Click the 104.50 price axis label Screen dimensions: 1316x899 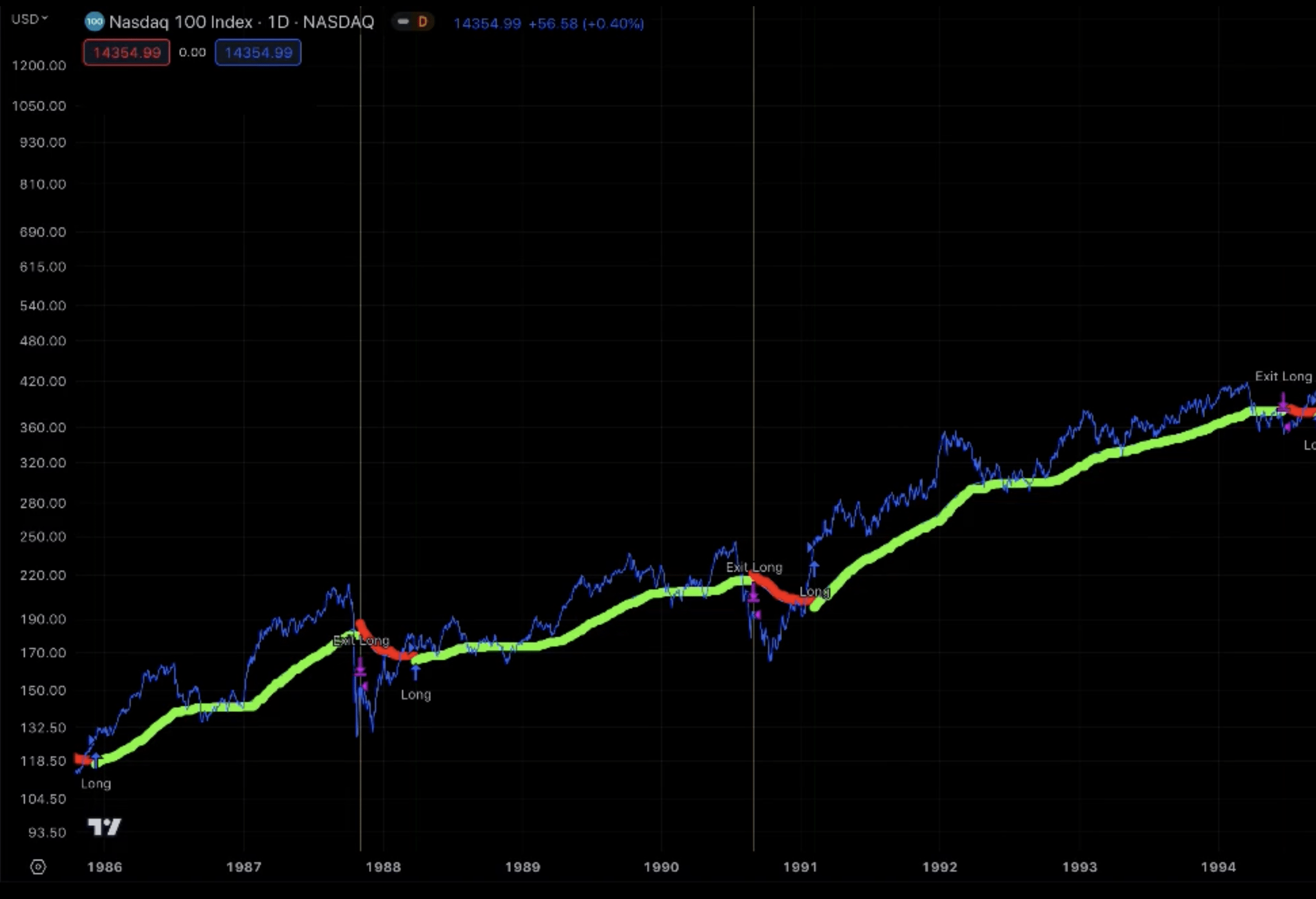pos(43,799)
